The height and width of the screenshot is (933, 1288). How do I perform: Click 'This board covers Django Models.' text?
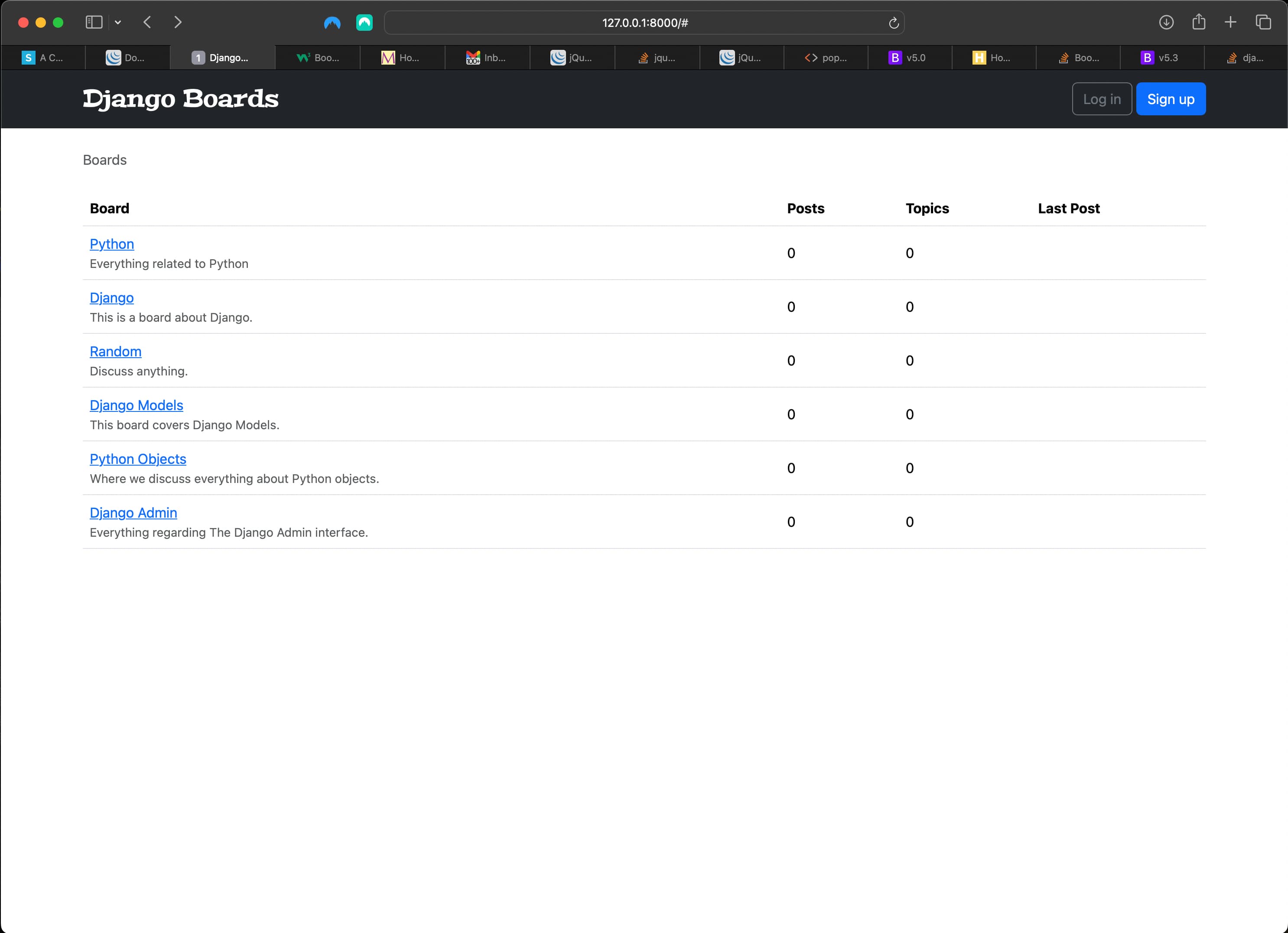[x=185, y=425]
